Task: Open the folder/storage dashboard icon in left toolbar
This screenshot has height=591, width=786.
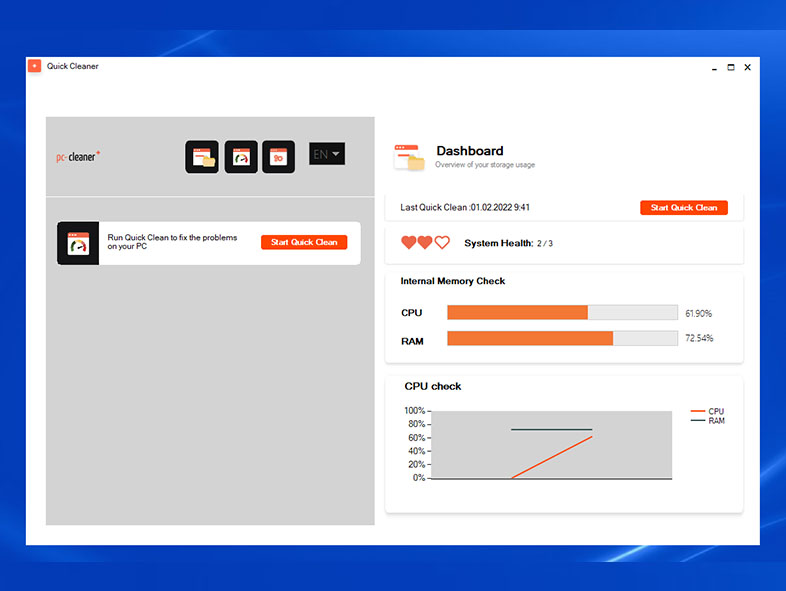Action: coord(202,157)
